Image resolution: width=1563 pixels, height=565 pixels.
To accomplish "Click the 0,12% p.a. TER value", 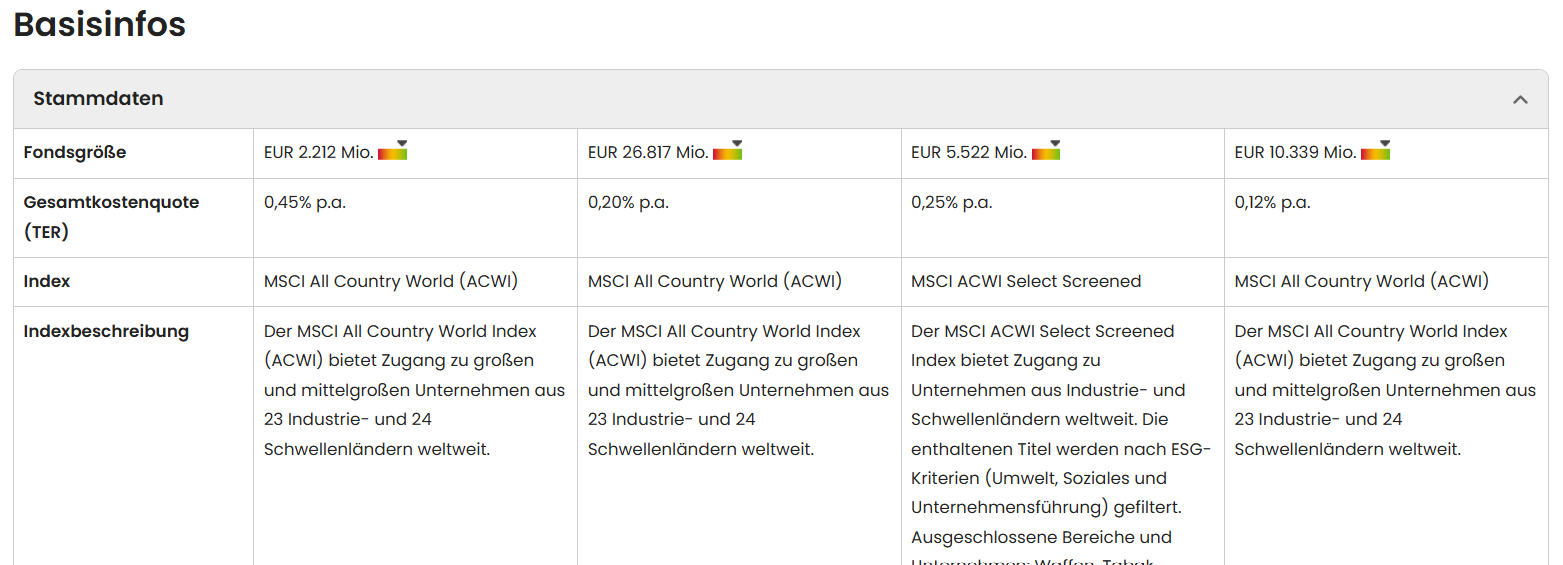I will pyautogui.click(x=1272, y=203).
